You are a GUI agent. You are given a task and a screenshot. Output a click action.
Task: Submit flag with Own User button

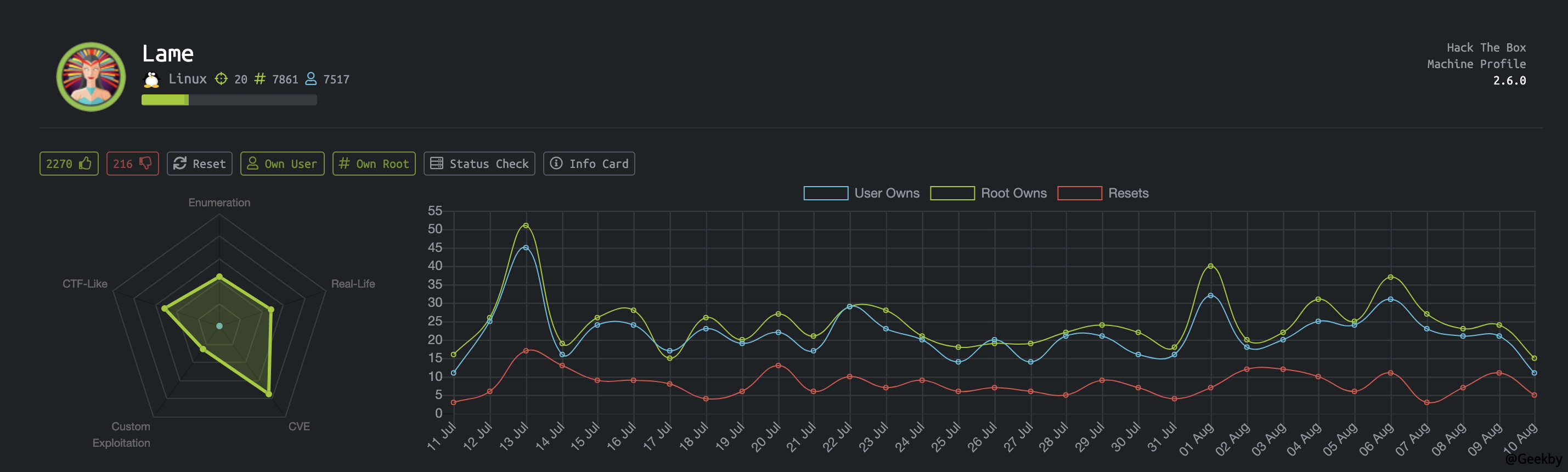click(282, 163)
